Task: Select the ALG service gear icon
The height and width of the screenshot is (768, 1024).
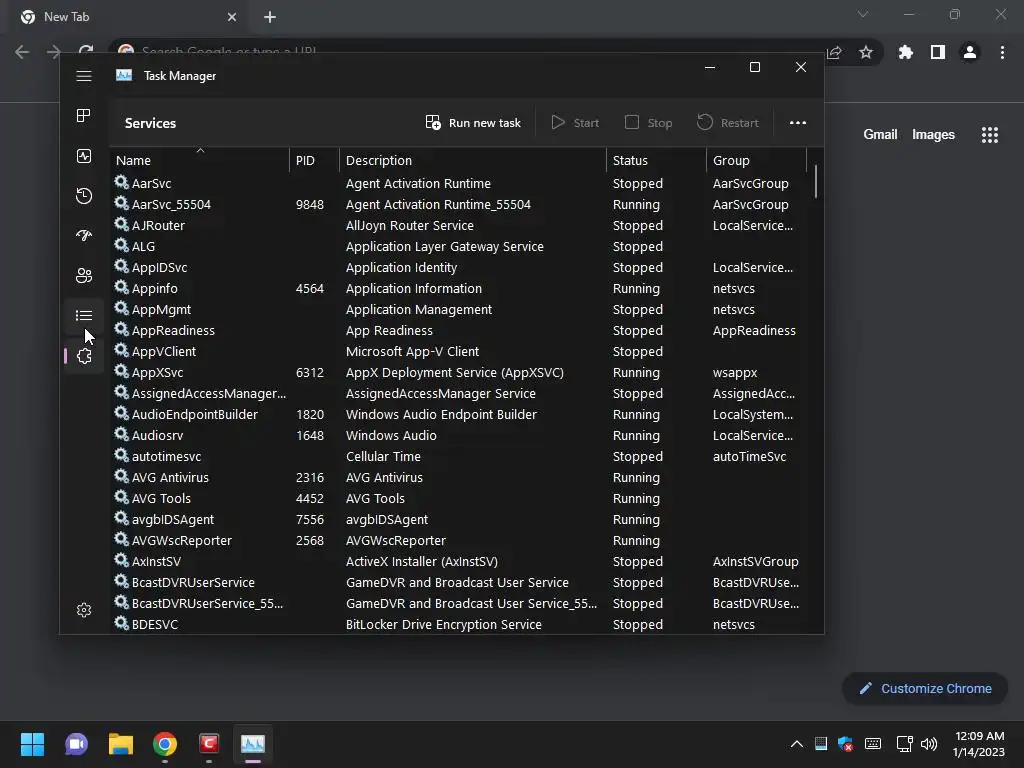Action: 121,245
